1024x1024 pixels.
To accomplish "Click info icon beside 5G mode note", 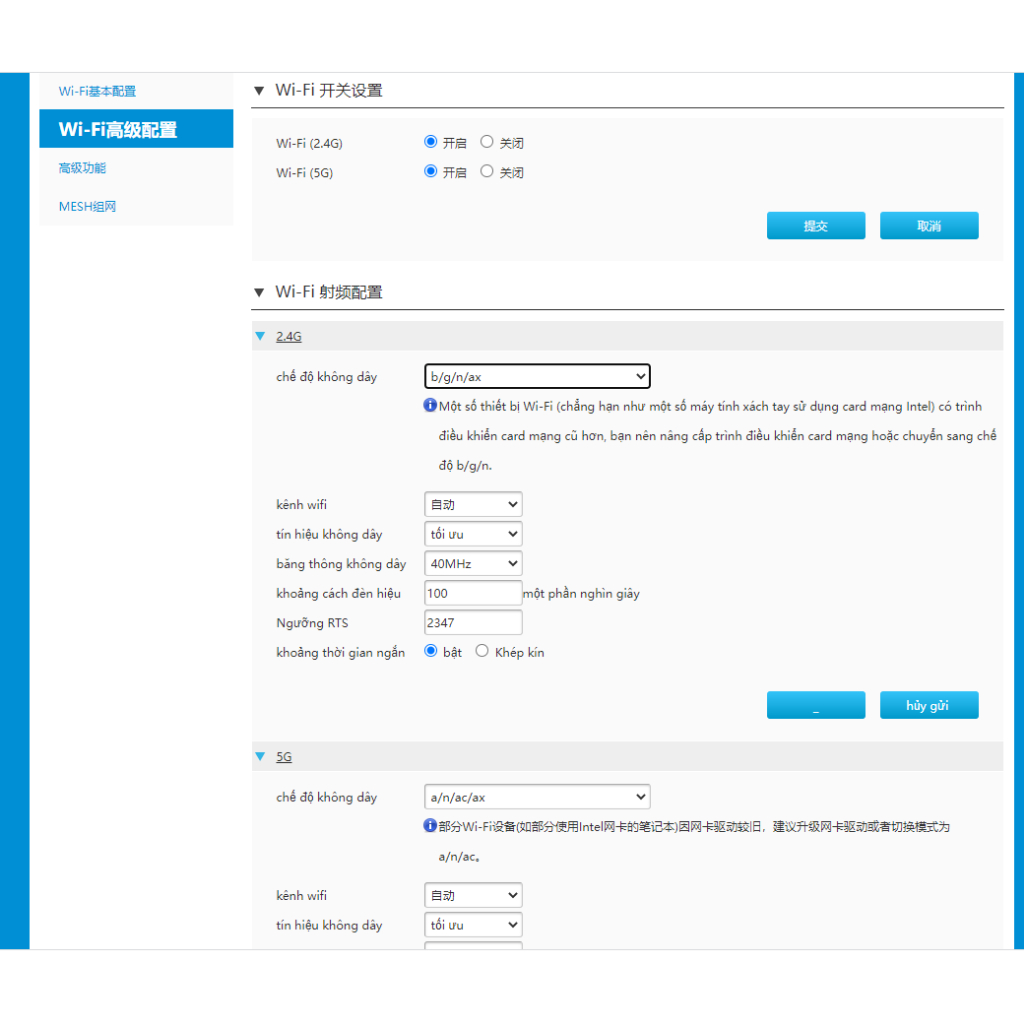I will tap(430, 827).
